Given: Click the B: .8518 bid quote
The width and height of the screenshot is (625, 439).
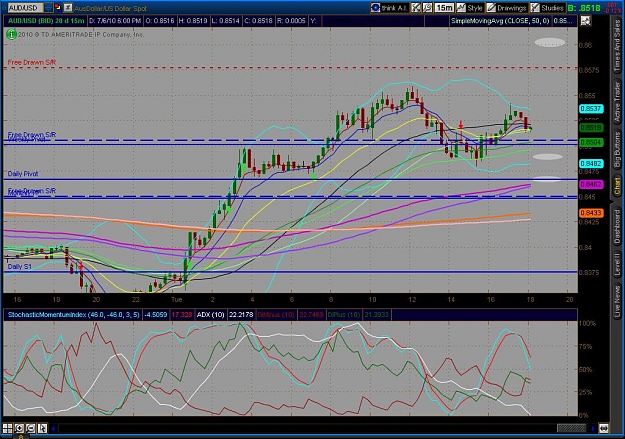Looking at the screenshot, I should [x=584, y=8].
